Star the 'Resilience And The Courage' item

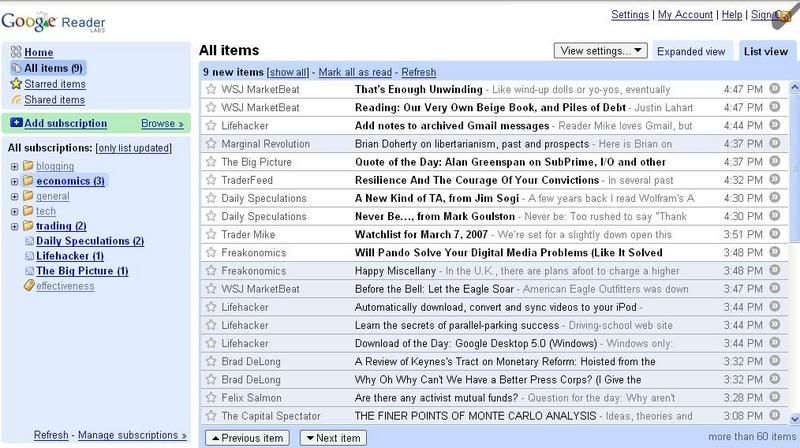pyautogui.click(x=211, y=180)
